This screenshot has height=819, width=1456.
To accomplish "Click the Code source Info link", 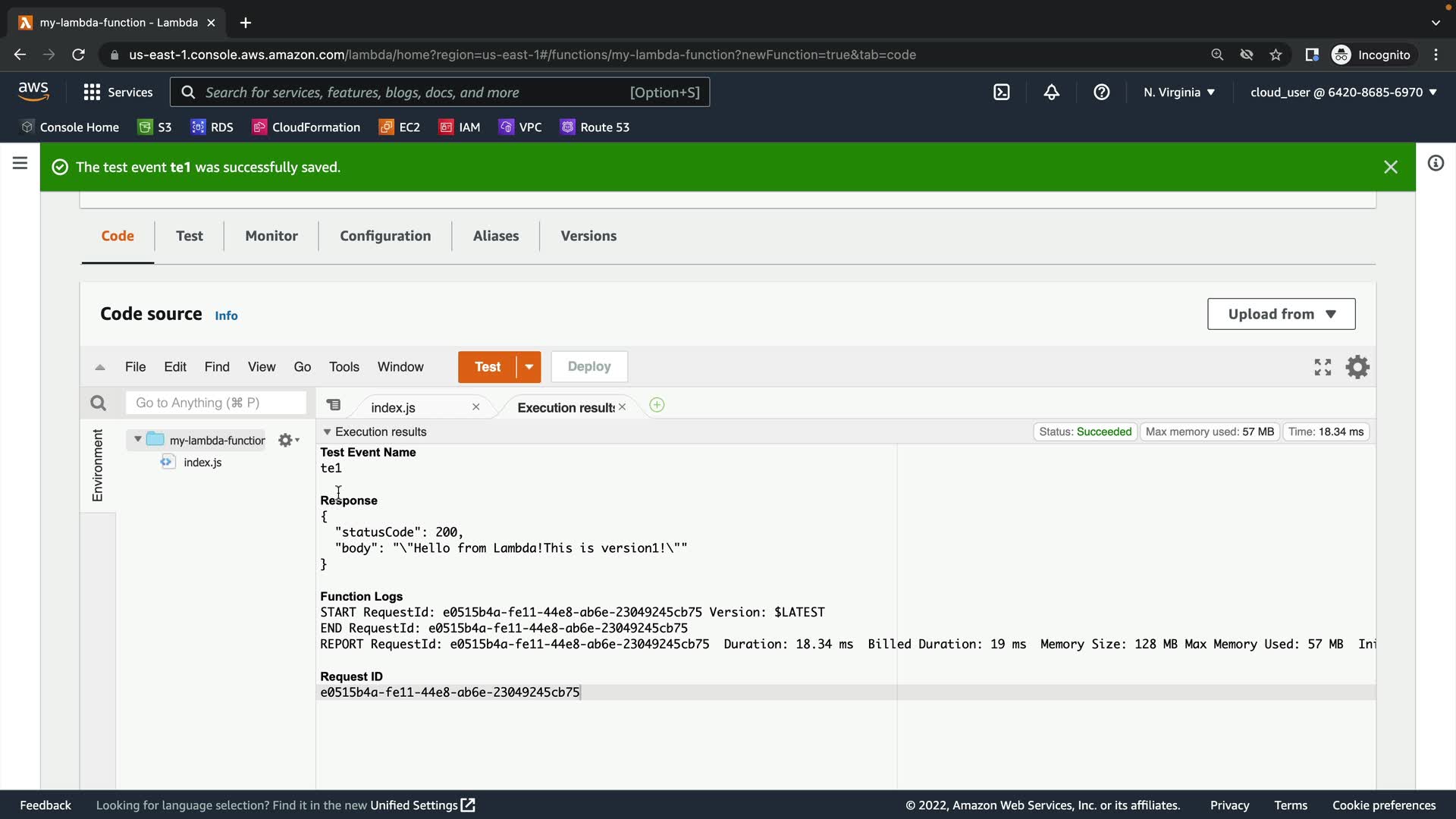I will click(226, 315).
